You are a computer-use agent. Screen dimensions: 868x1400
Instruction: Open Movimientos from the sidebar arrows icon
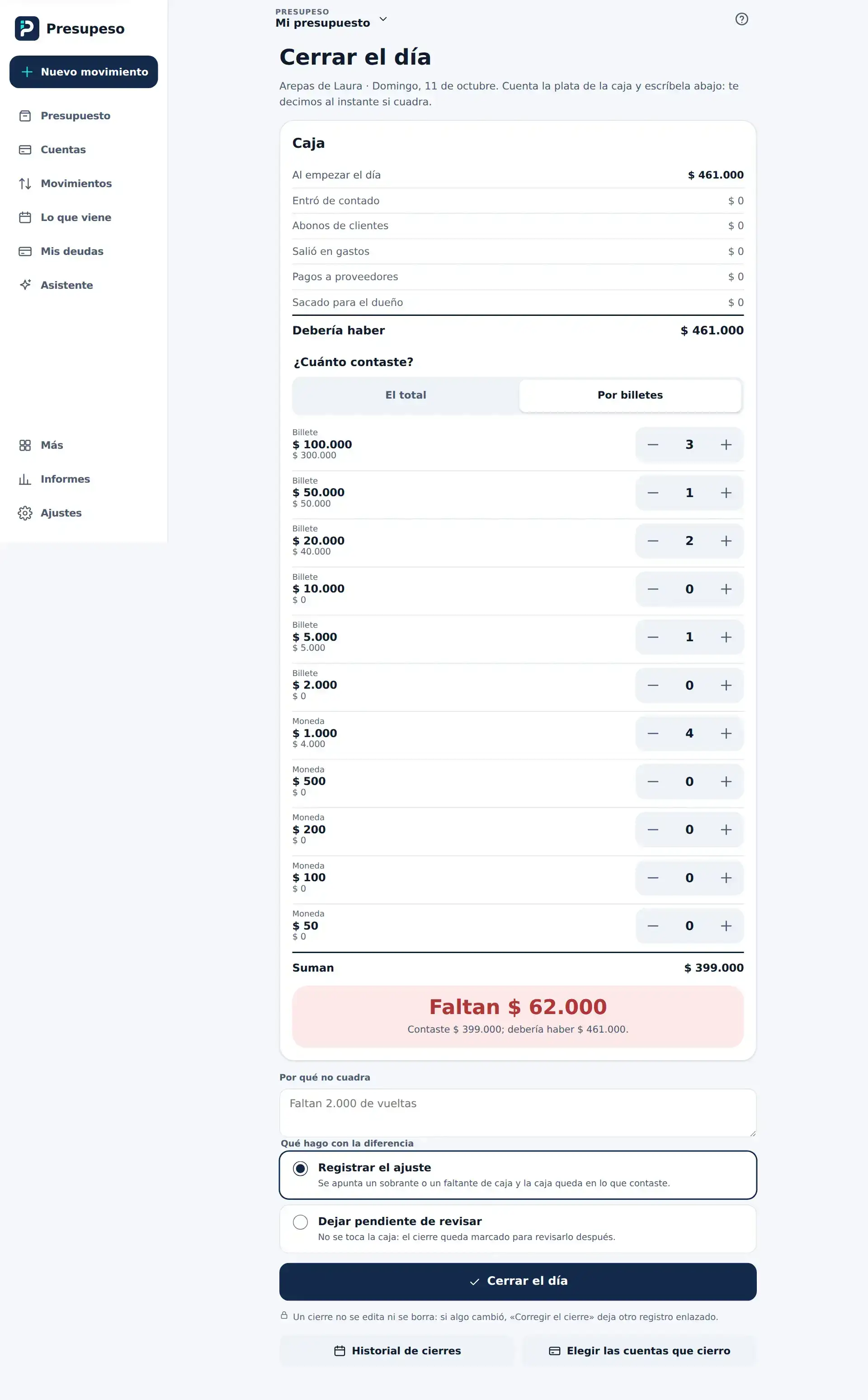click(25, 183)
